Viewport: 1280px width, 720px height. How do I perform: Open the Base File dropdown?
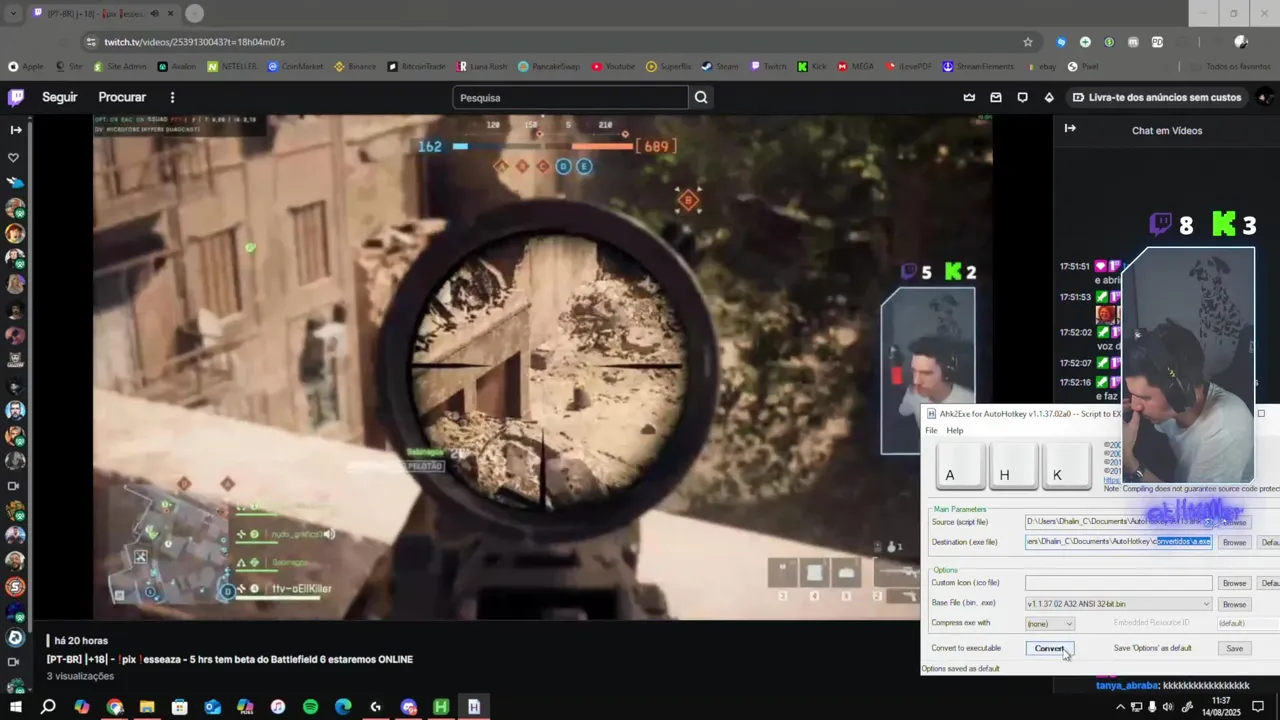point(1118,604)
